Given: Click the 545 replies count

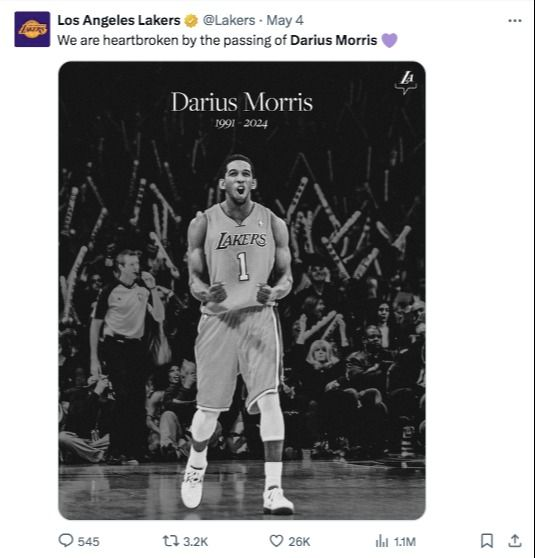Looking at the screenshot, I should tap(89, 542).
